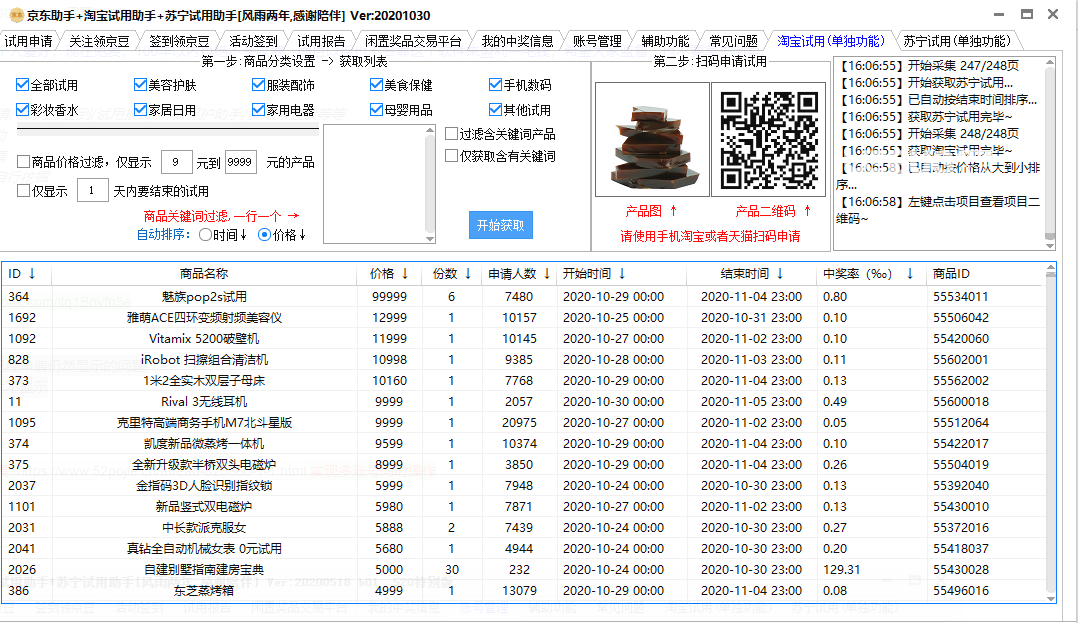
Task: Click the 商品名称 column header
Action: 204,274
